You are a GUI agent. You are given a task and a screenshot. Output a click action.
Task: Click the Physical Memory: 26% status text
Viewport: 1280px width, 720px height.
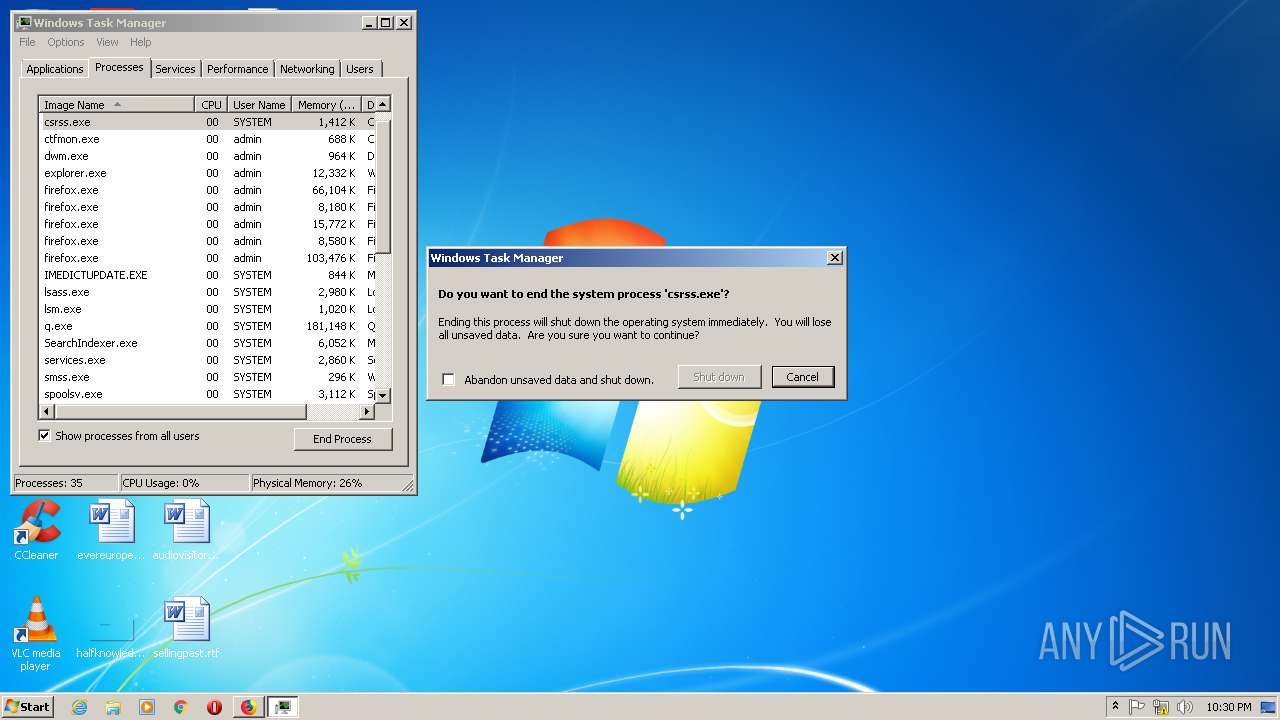coord(307,483)
